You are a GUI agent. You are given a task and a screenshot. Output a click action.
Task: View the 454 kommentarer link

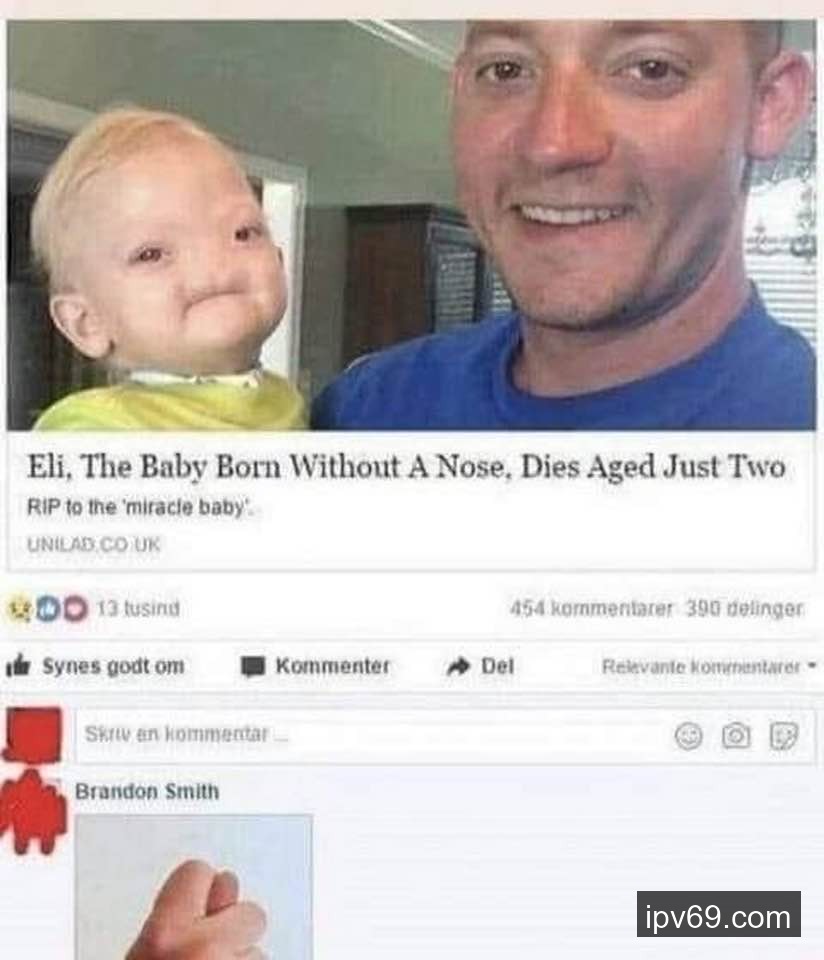[x=591, y=609]
